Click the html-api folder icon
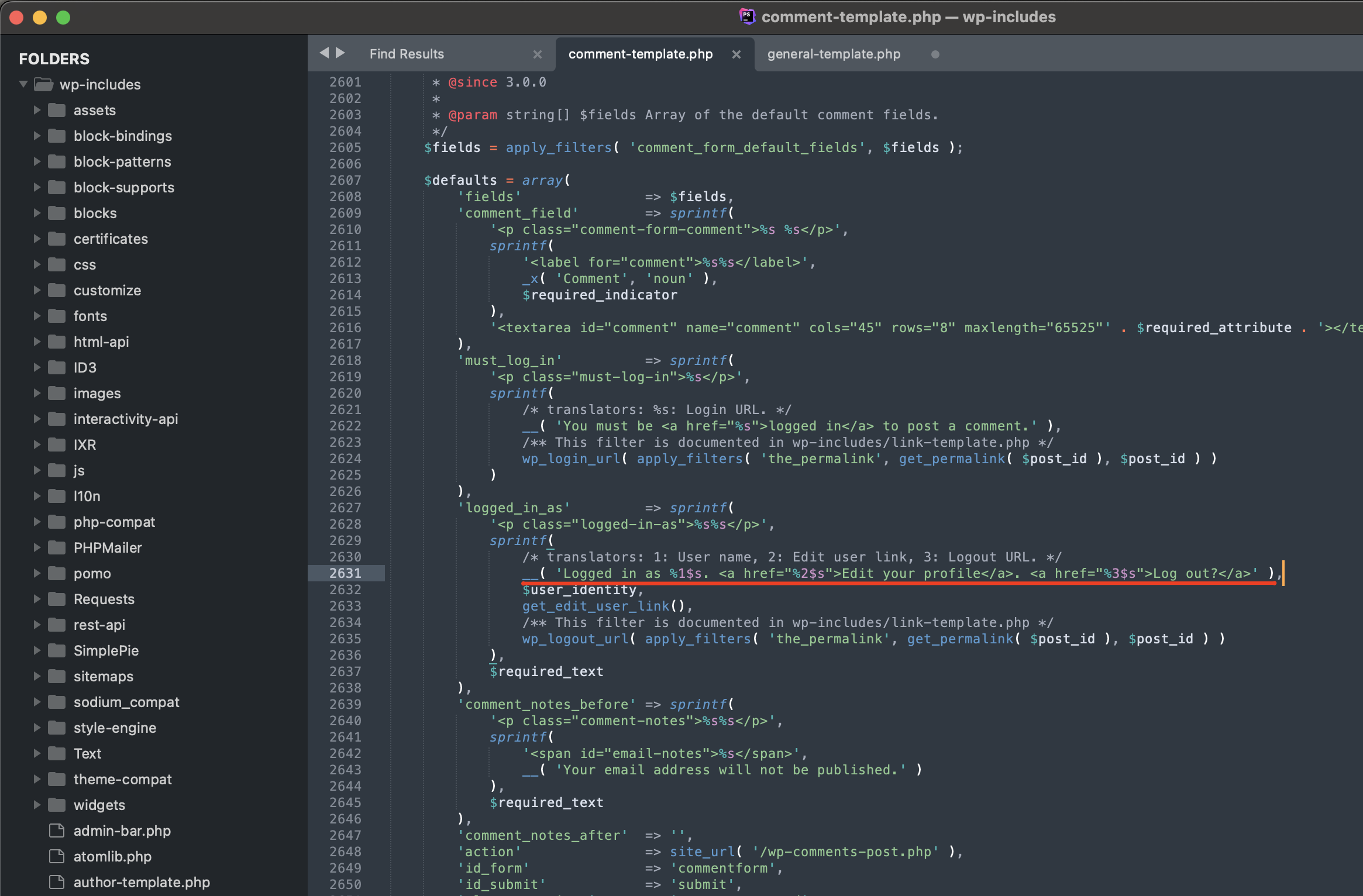This screenshot has width=1363, height=896. pos(57,342)
